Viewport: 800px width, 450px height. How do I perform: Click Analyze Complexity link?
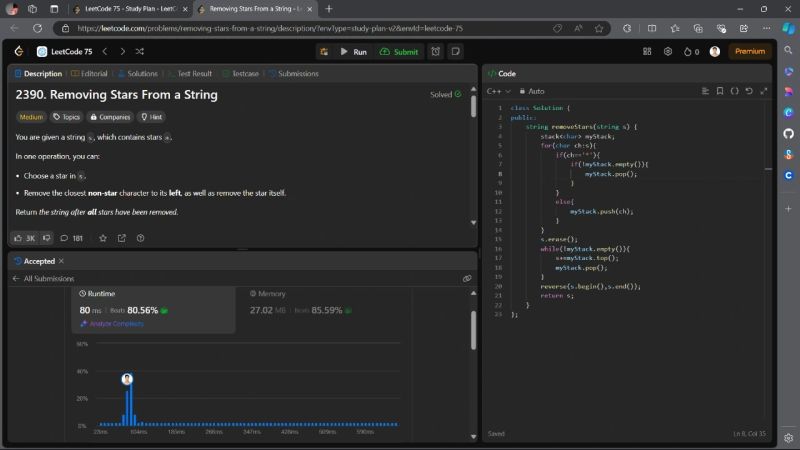(x=114, y=323)
